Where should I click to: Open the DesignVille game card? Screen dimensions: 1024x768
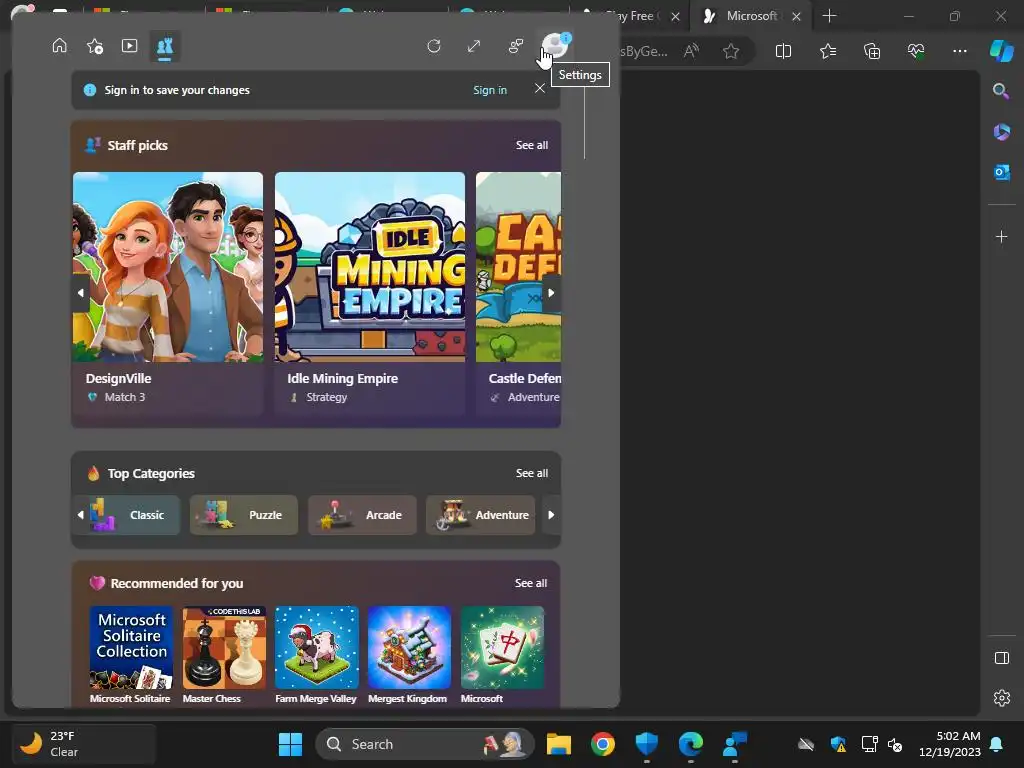point(168,293)
